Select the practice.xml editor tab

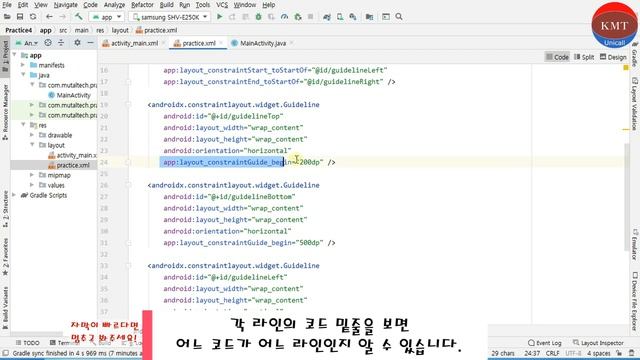coord(199,43)
